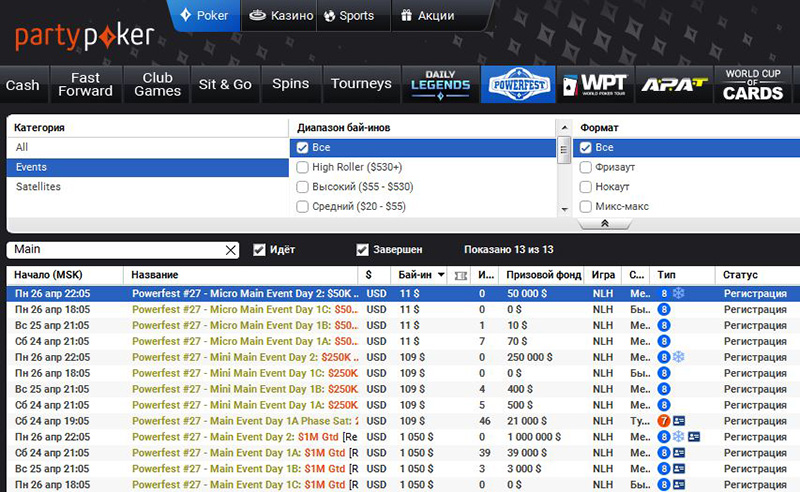Image resolution: width=800 pixels, height=492 pixels.
Task: Click the ticket icon column header
Action: point(460,276)
